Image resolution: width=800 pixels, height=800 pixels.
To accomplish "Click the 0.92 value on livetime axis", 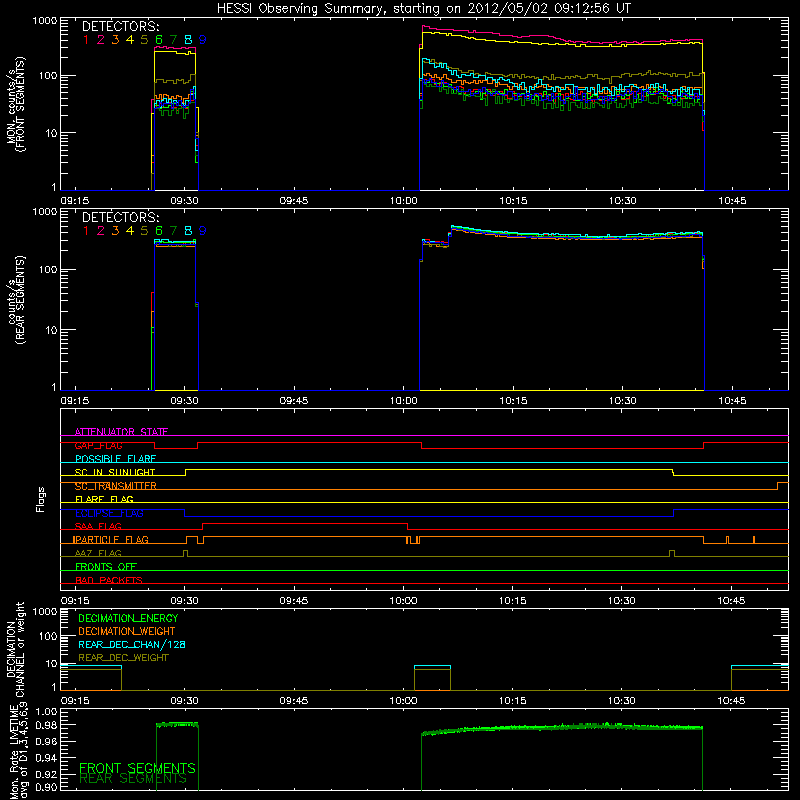I will click(45, 773).
